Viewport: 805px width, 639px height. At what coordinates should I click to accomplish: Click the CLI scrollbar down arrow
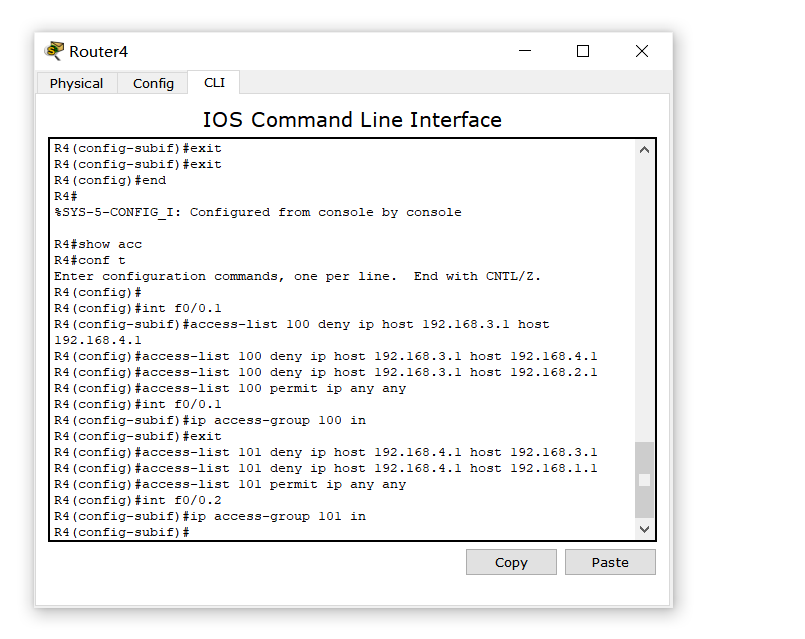point(644,529)
